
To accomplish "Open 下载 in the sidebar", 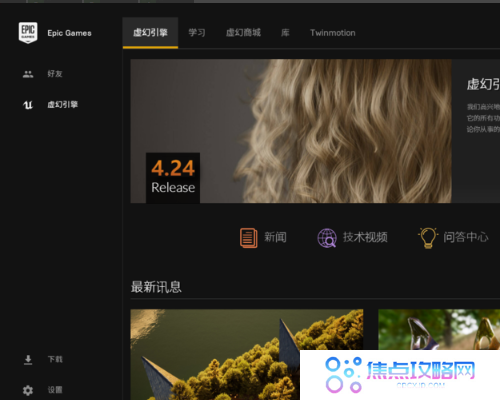I will pyautogui.click(x=55, y=359).
